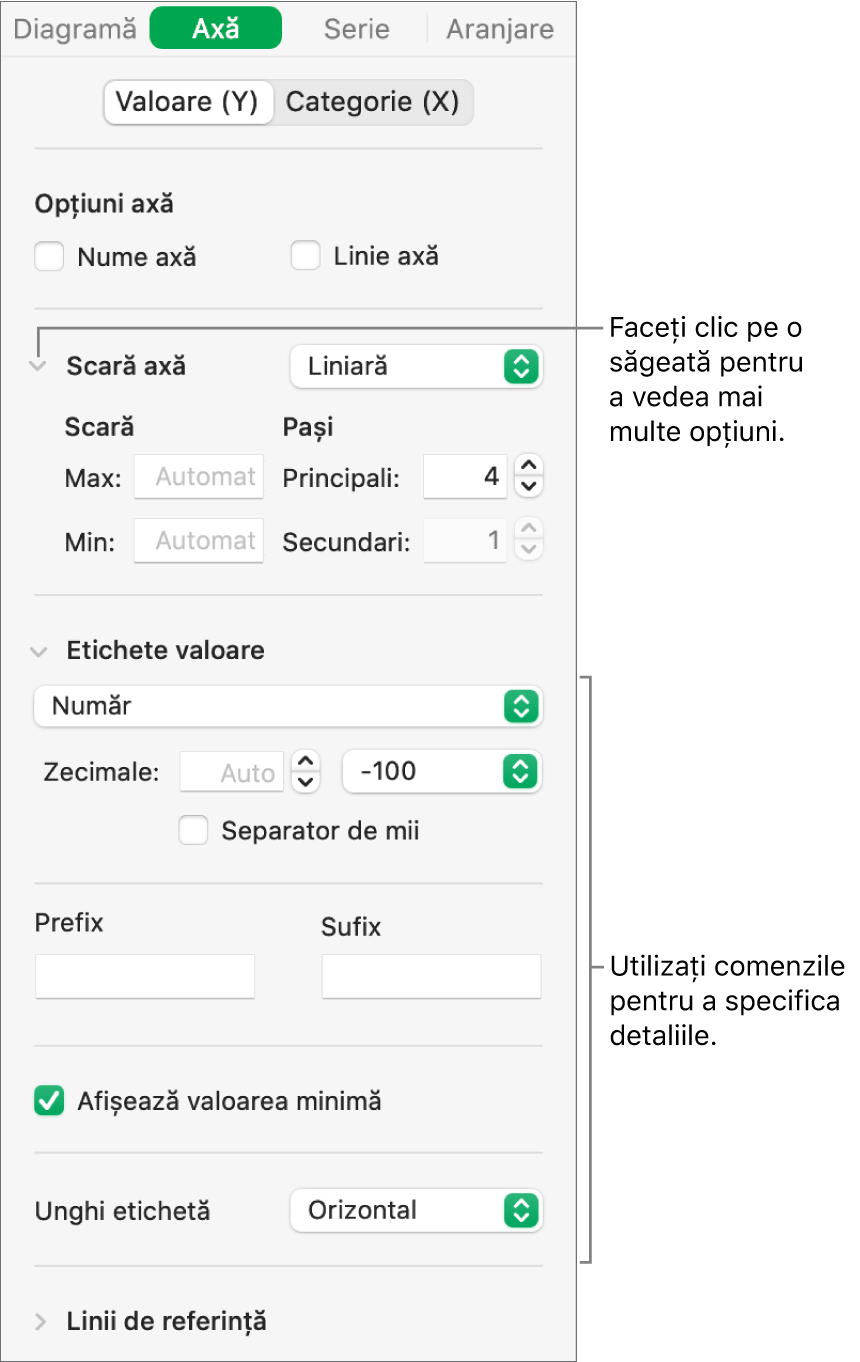The height and width of the screenshot is (1362, 860).
Task: Select the Categorie (X) axis button
Action: [372, 102]
